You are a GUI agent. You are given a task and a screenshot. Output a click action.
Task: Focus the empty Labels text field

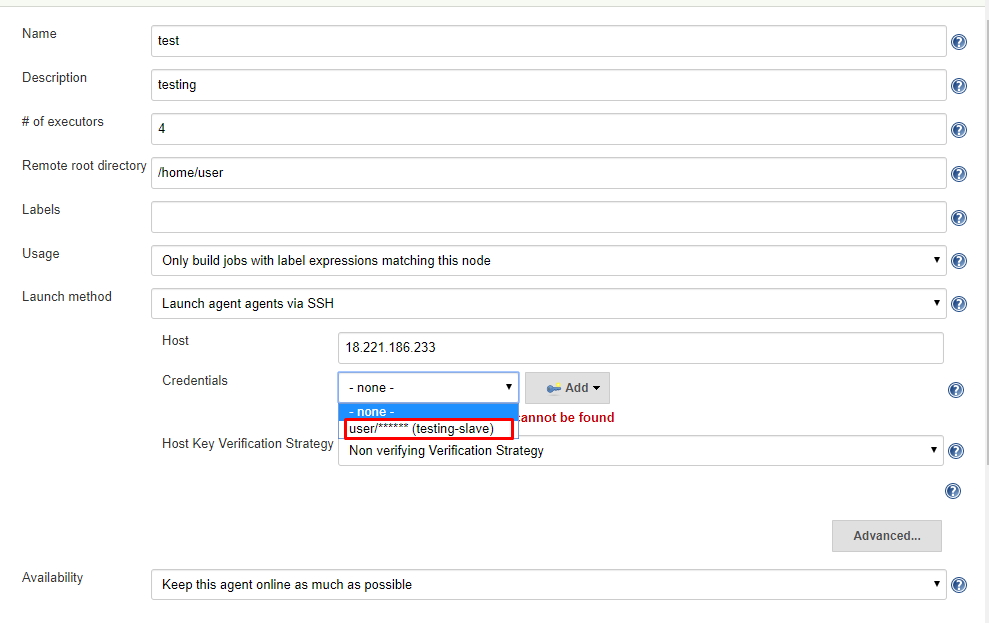coord(548,217)
